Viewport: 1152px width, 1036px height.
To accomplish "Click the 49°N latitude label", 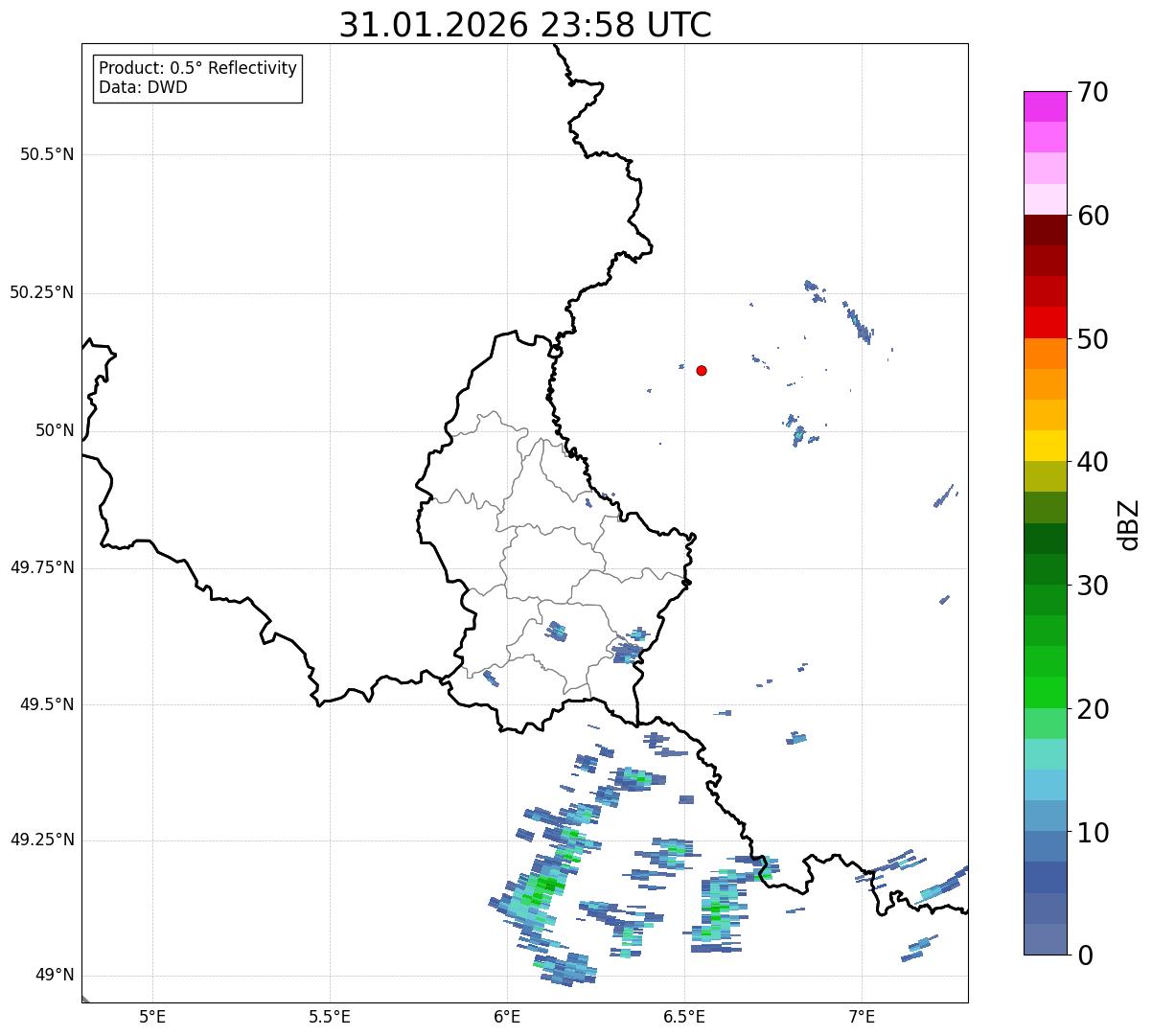I will pyautogui.click(x=55, y=976).
